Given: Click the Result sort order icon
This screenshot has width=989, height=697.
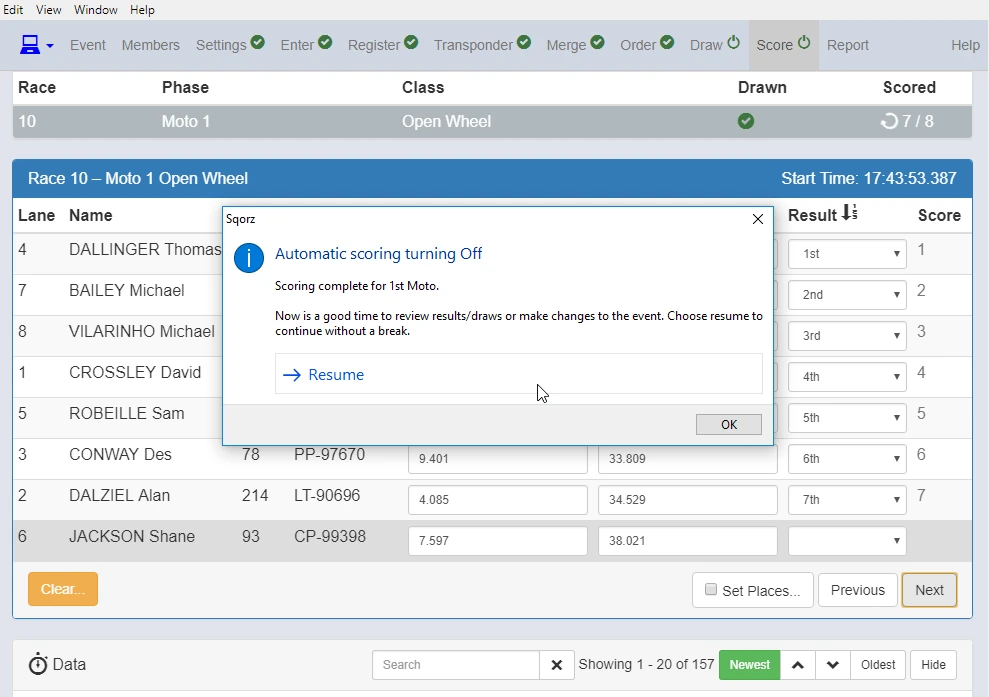Looking at the screenshot, I should coord(850,213).
